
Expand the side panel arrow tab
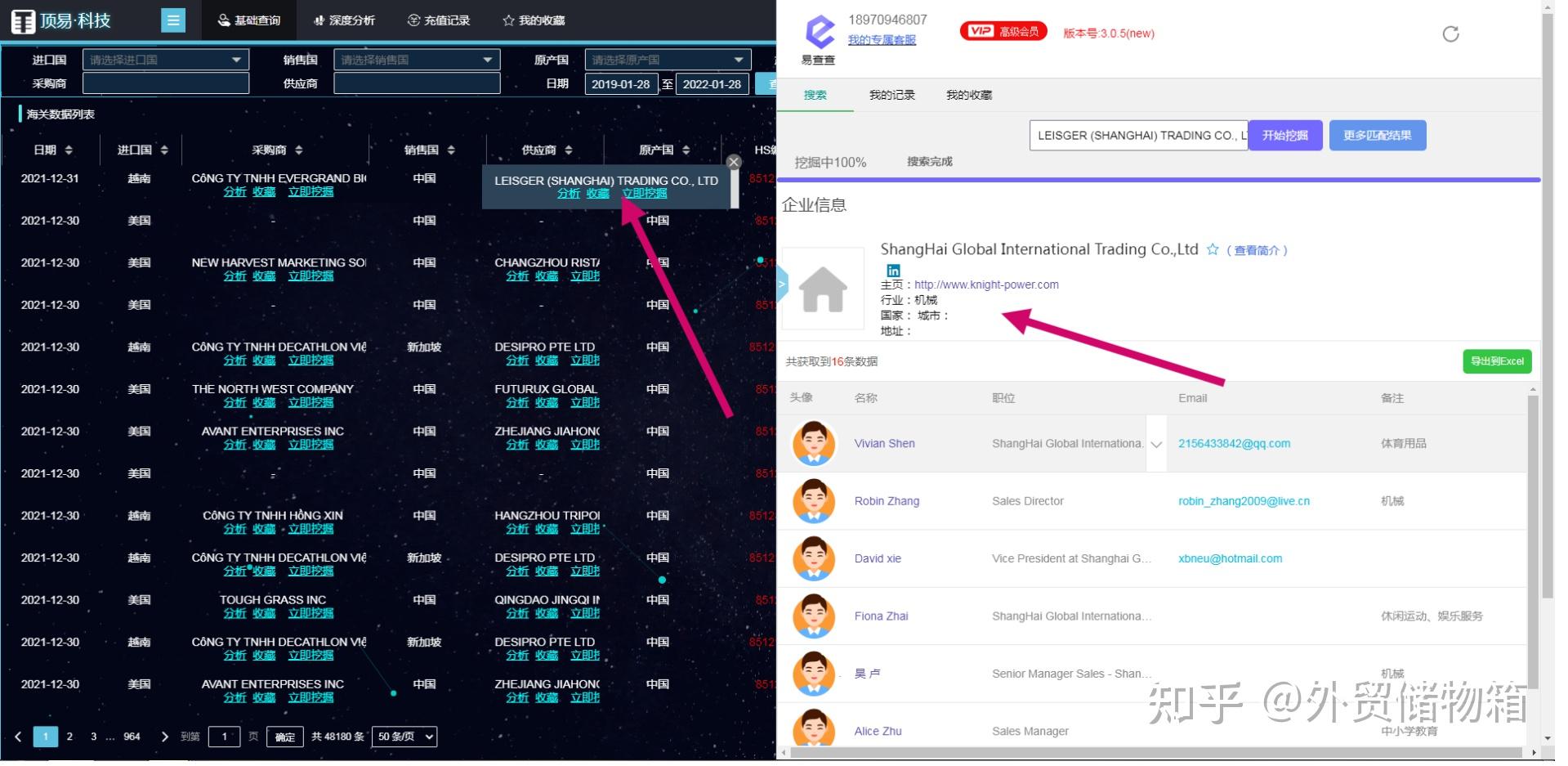[782, 284]
